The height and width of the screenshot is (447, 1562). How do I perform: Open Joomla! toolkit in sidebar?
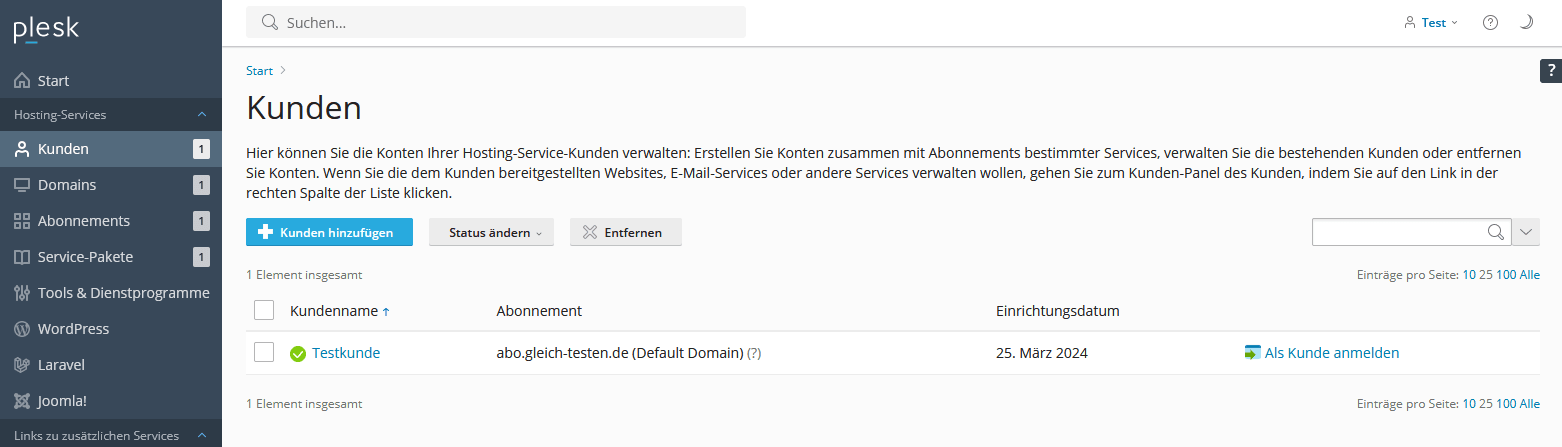[62, 401]
